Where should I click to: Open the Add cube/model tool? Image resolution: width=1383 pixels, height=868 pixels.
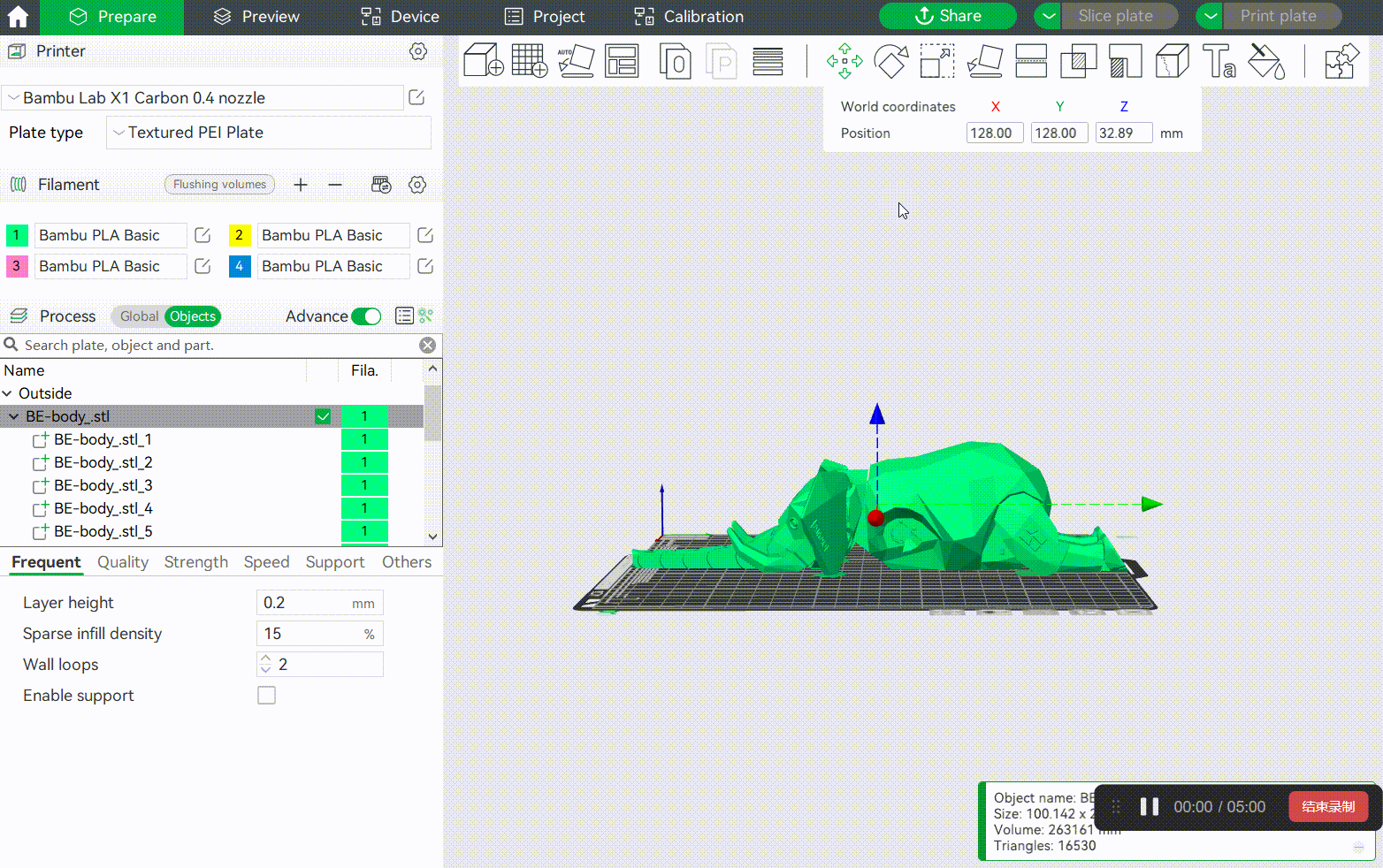point(484,61)
